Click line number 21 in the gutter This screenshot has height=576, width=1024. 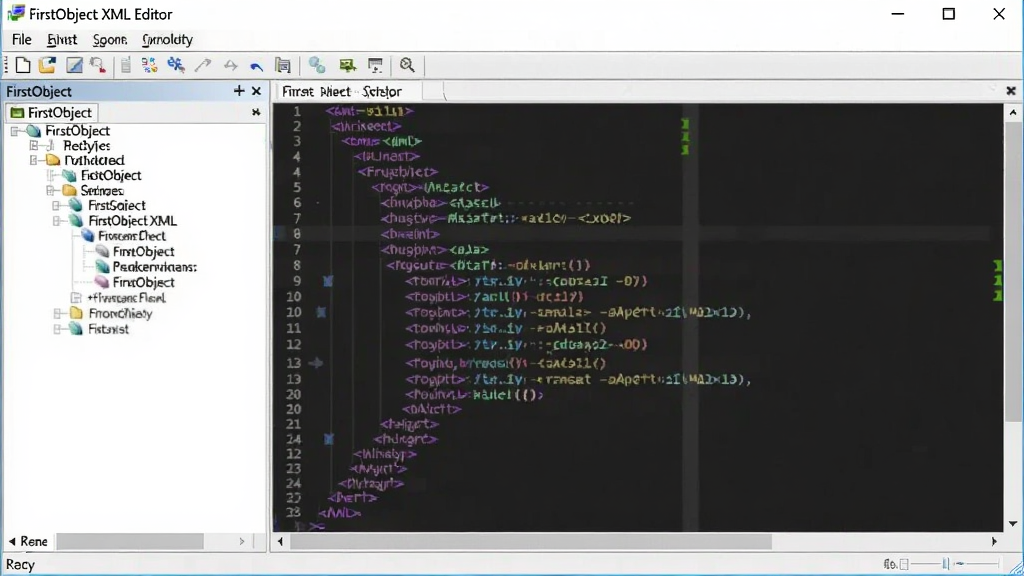(294, 424)
